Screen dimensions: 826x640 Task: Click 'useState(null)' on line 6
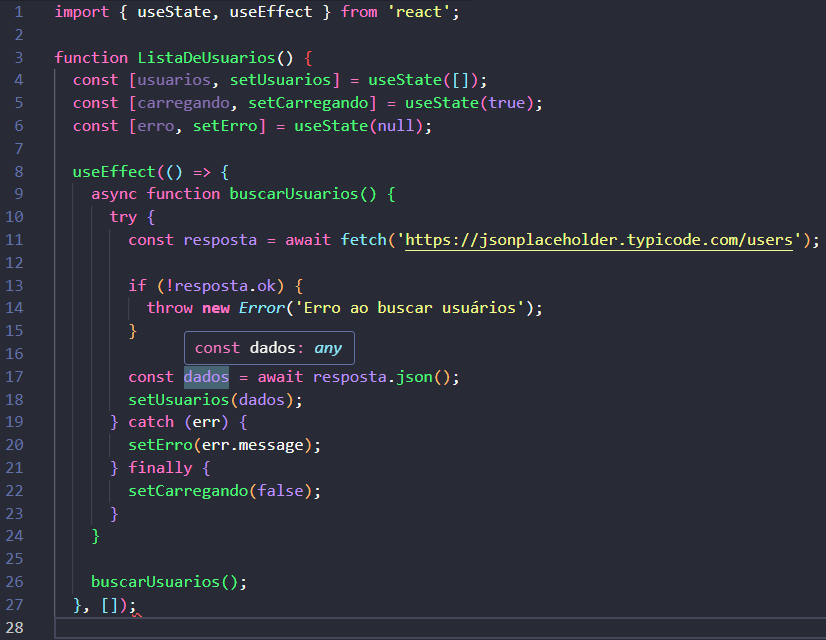point(359,126)
